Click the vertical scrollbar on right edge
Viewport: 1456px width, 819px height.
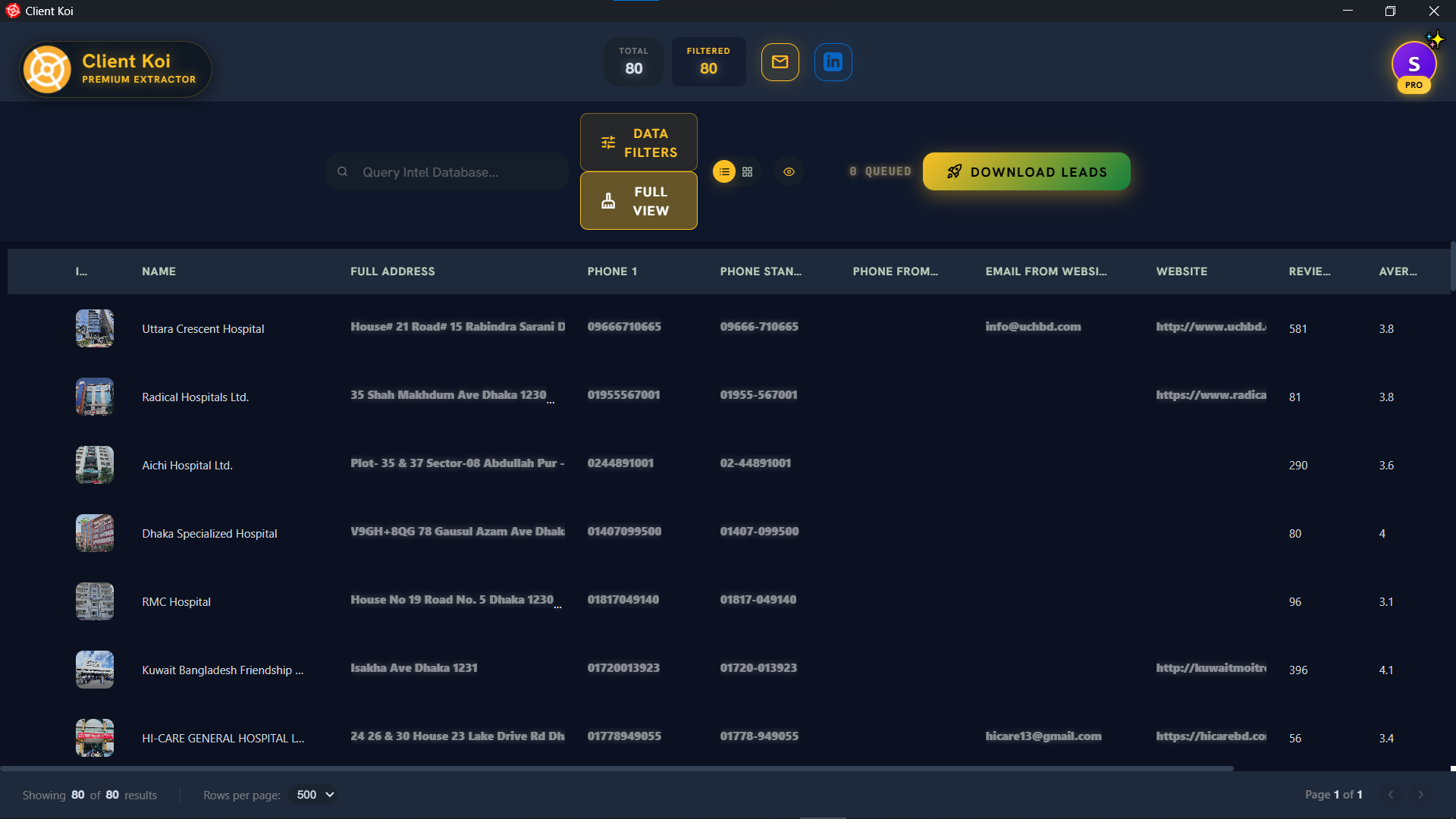[x=1452, y=265]
